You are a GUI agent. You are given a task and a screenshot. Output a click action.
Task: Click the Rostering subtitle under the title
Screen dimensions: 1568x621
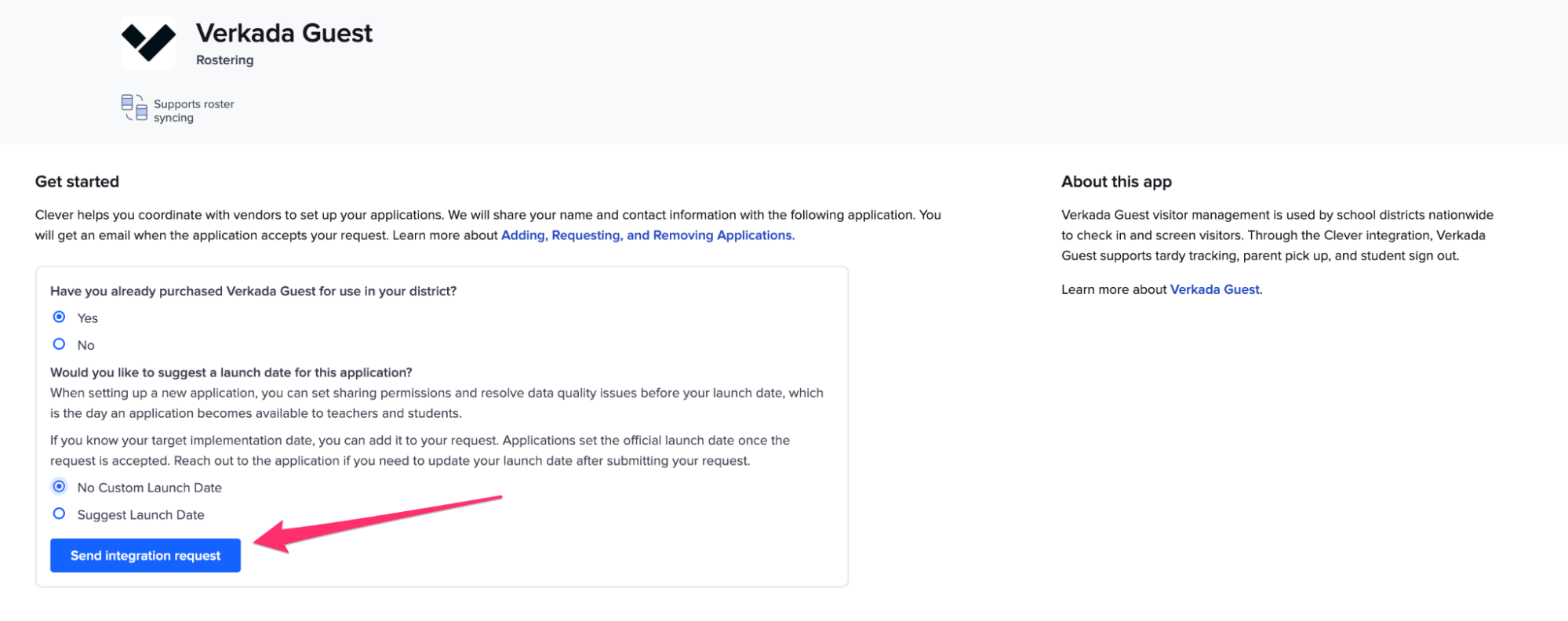[224, 60]
